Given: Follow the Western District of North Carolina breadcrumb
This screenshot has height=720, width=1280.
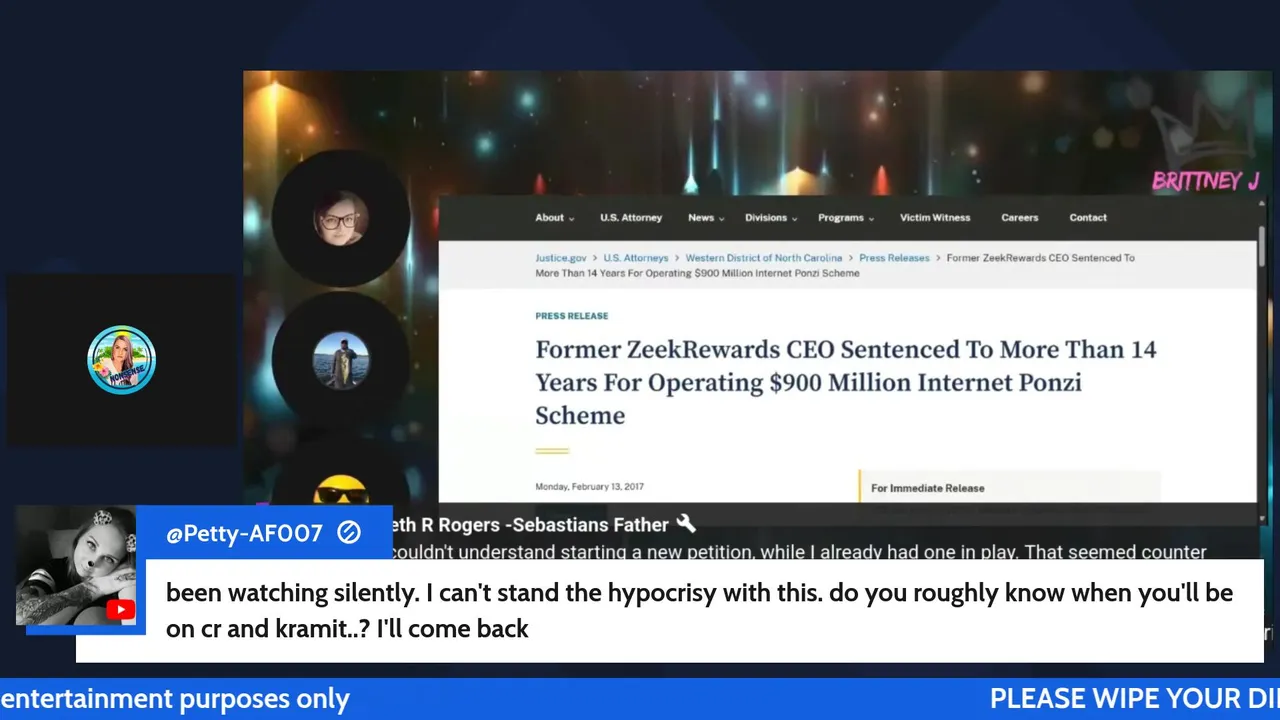Looking at the screenshot, I should (764, 258).
